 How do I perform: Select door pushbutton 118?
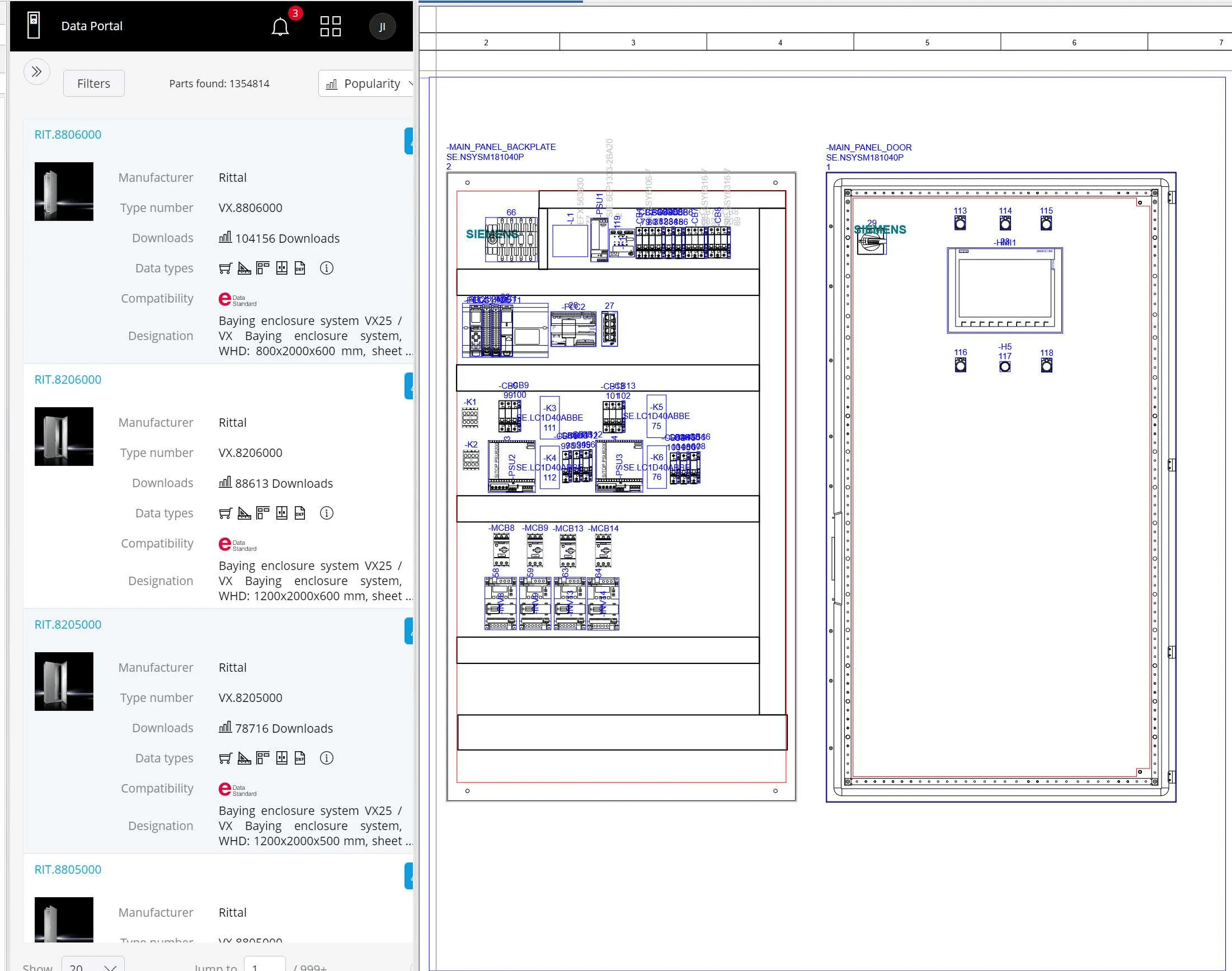1046,366
